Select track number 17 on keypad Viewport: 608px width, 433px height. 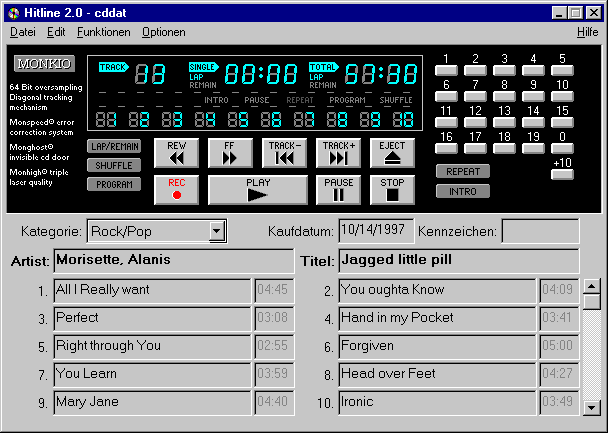click(x=475, y=148)
